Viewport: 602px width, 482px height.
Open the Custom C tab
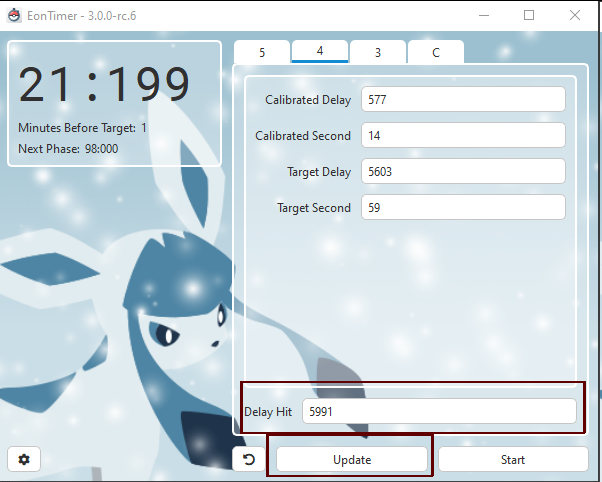(x=436, y=52)
